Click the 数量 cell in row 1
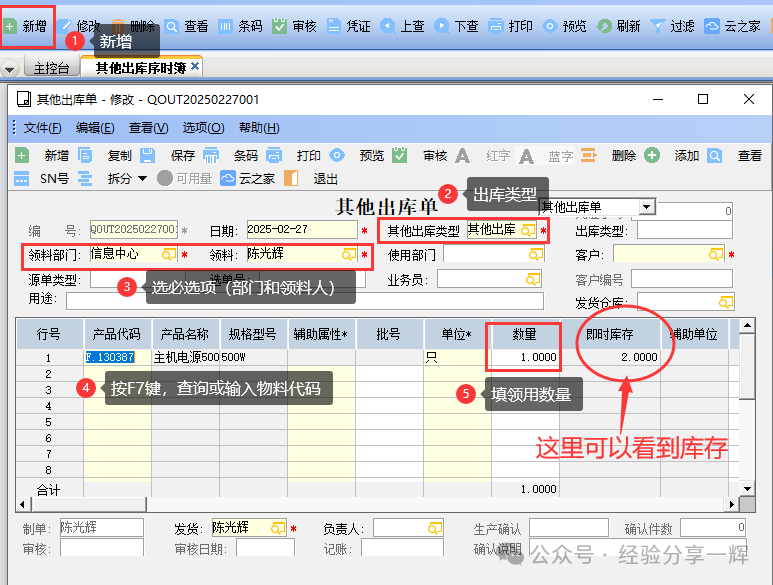 pyautogui.click(x=525, y=357)
